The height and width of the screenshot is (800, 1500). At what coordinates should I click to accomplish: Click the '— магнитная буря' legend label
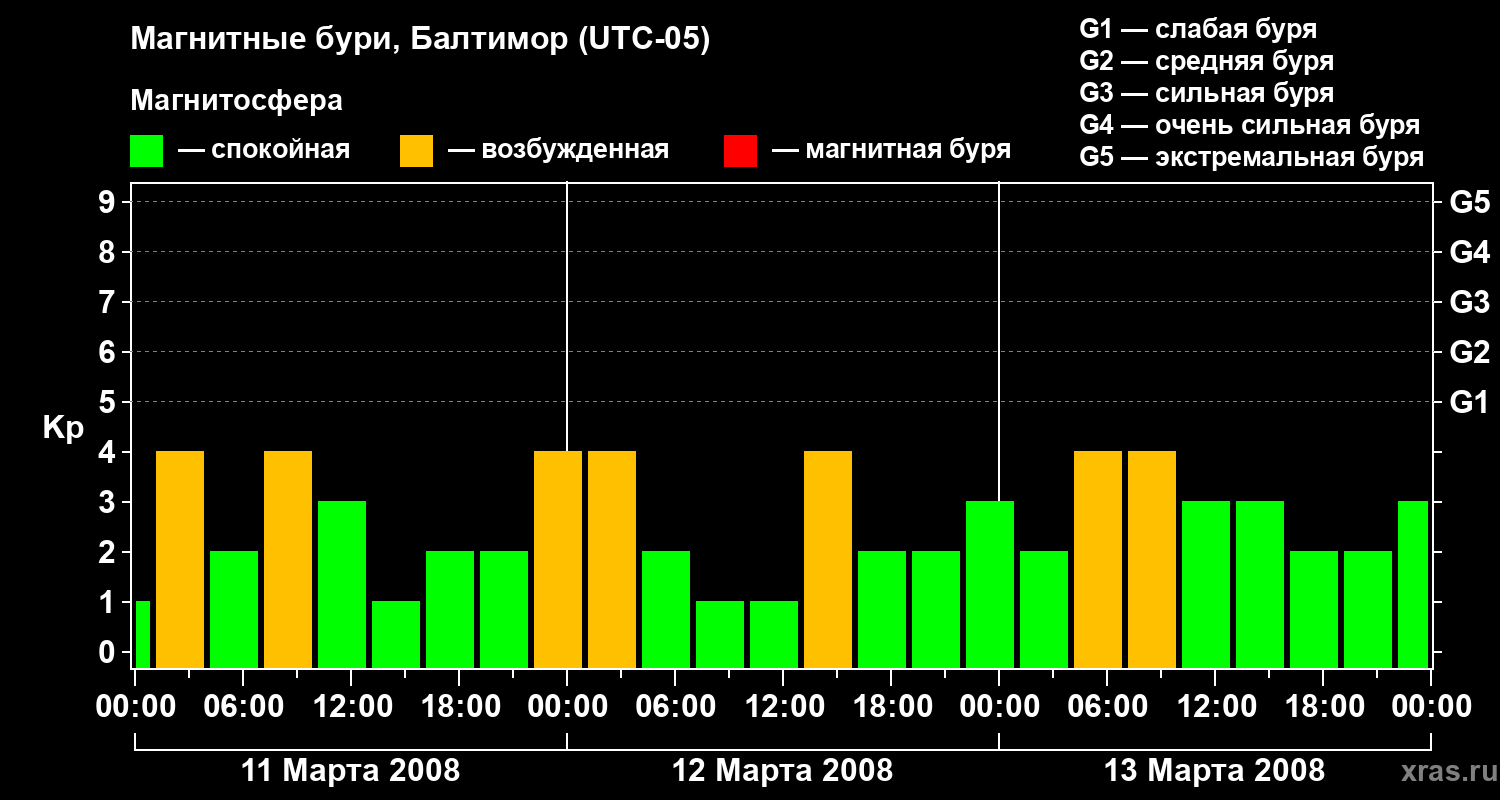tap(892, 150)
